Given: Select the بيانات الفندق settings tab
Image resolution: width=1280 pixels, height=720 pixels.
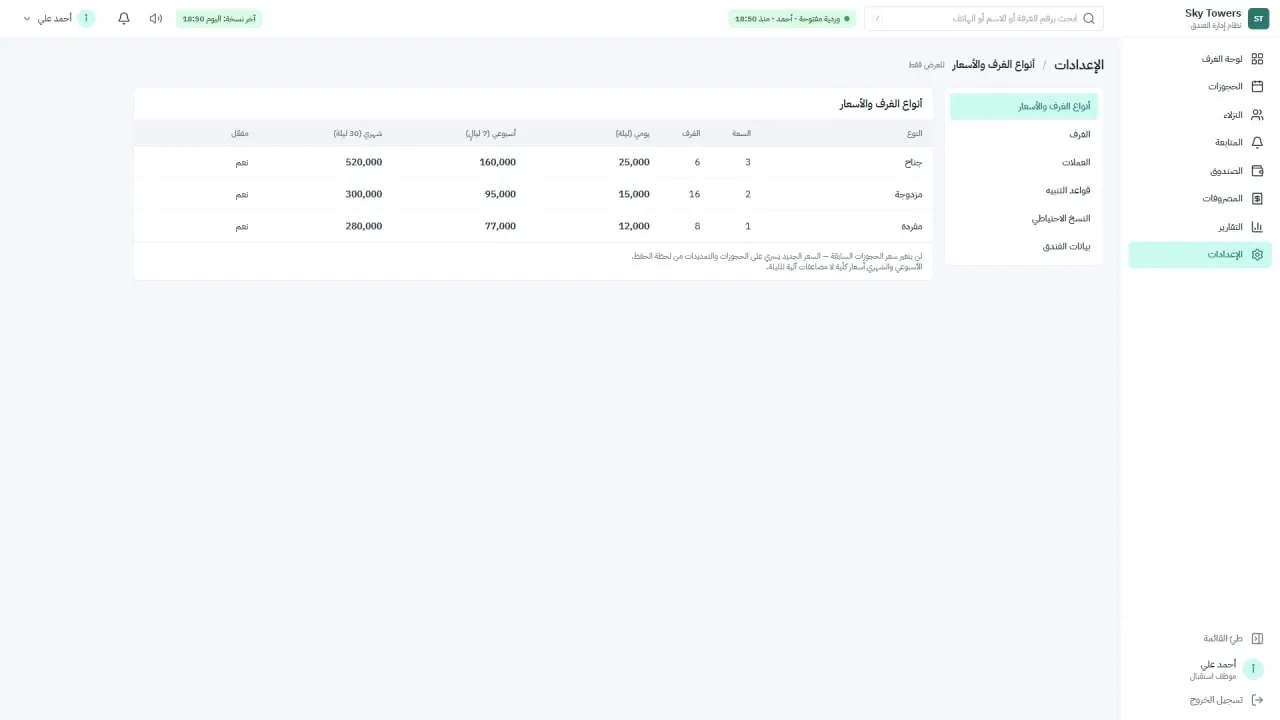Looking at the screenshot, I should pyautogui.click(x=1024, y=246).
